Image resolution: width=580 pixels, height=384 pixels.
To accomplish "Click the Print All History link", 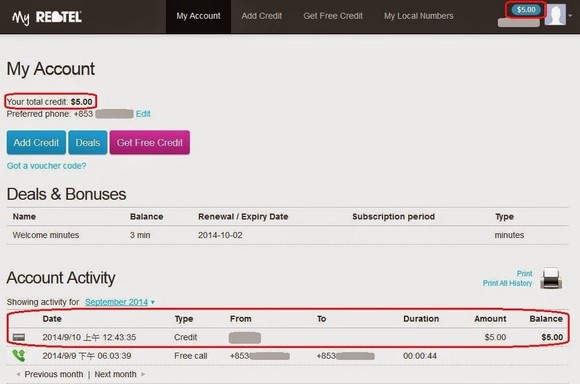I will point(507,283).
